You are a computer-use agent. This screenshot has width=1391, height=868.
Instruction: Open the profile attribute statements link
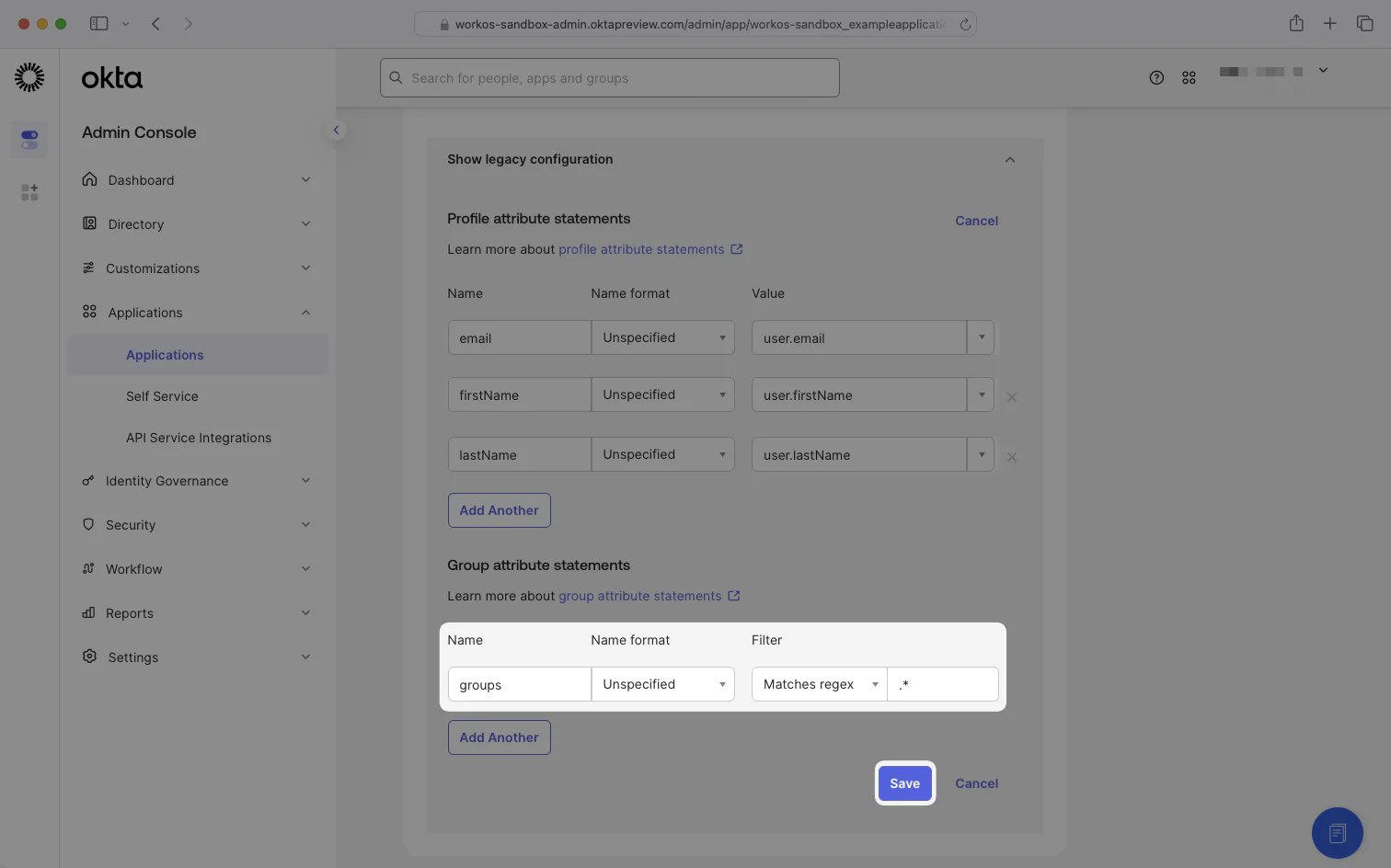point(650,249)
